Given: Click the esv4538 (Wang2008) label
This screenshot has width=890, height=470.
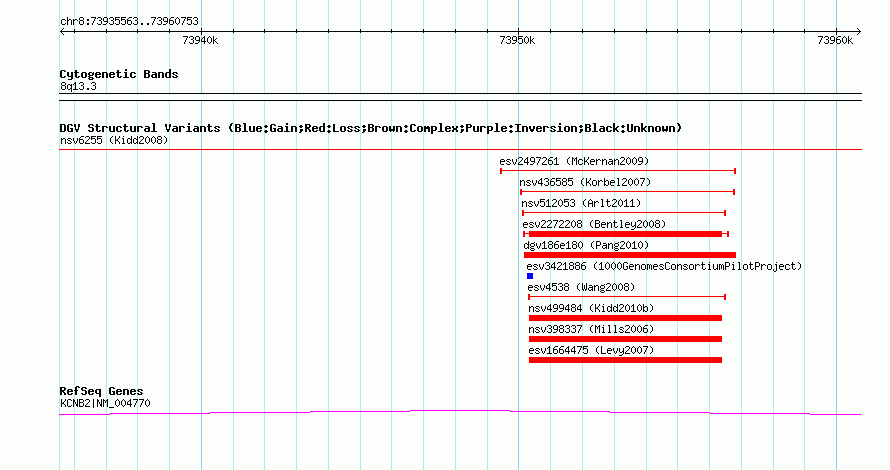Looking at the screenshot, I should [x=581, y=287].
